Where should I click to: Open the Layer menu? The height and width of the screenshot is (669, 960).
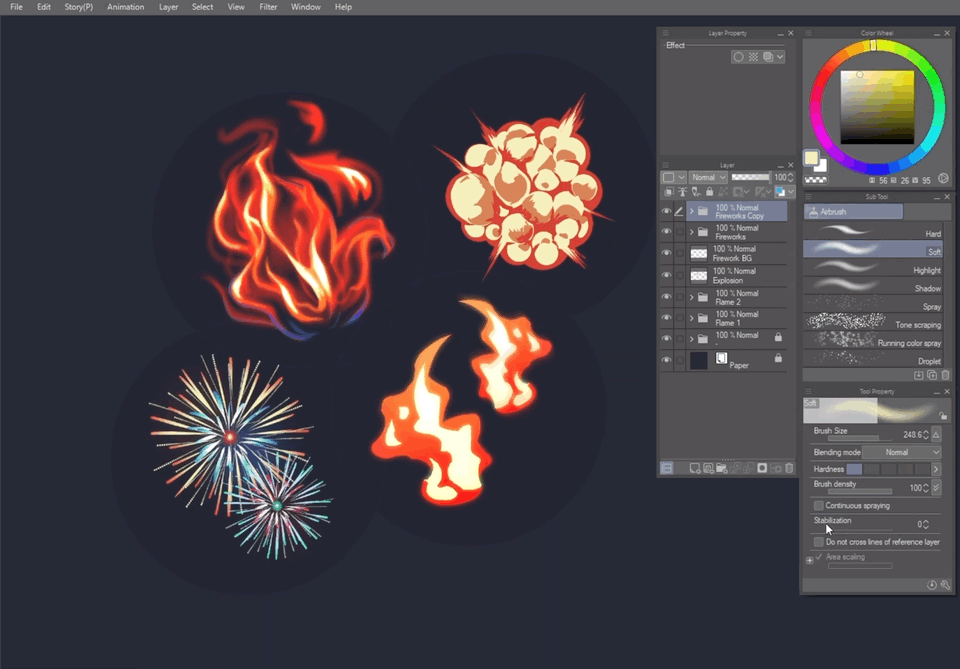coord(168,7)
